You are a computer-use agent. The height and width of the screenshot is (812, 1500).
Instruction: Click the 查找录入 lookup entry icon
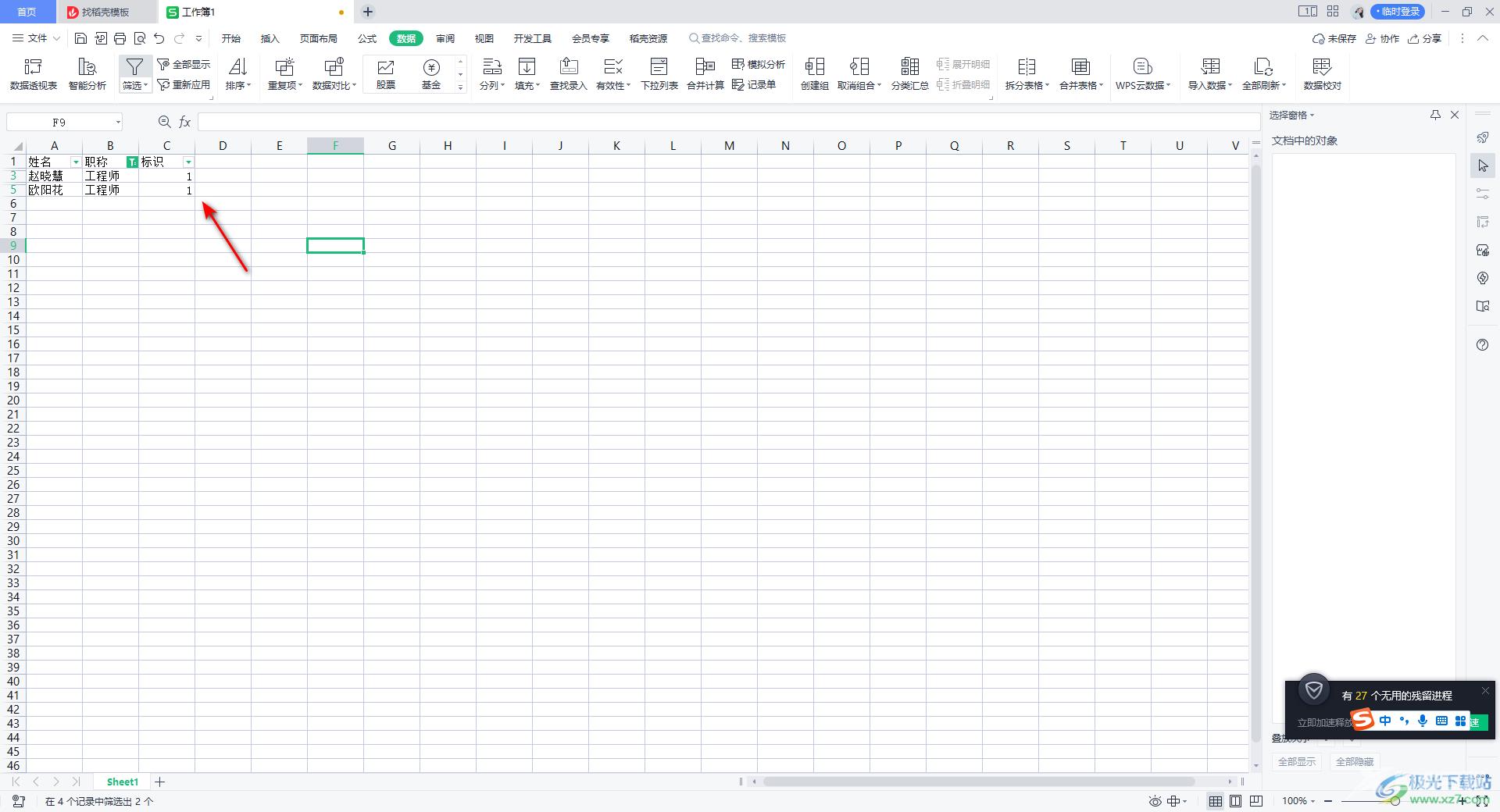(x=569, y=67)
